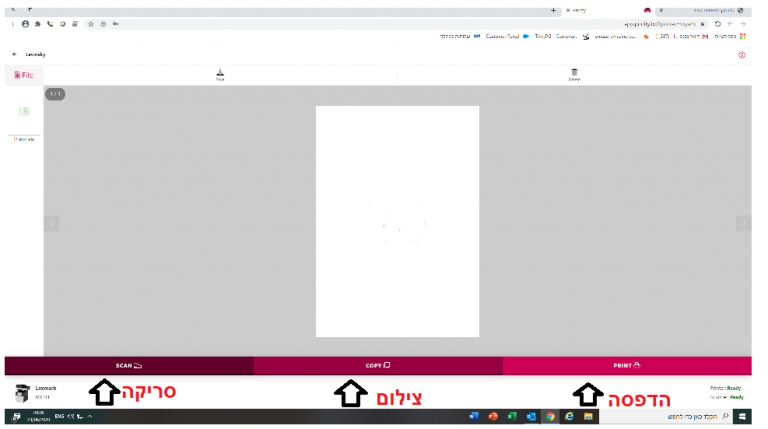Go to previous page arrow
Image resolution: width=768 pixels, height=429 pixels.
(x=51, y=223)
